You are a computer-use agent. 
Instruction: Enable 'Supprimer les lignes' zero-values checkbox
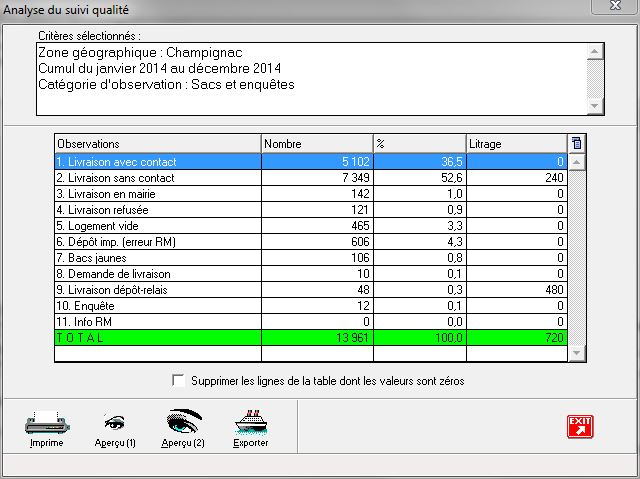(179, 381)
